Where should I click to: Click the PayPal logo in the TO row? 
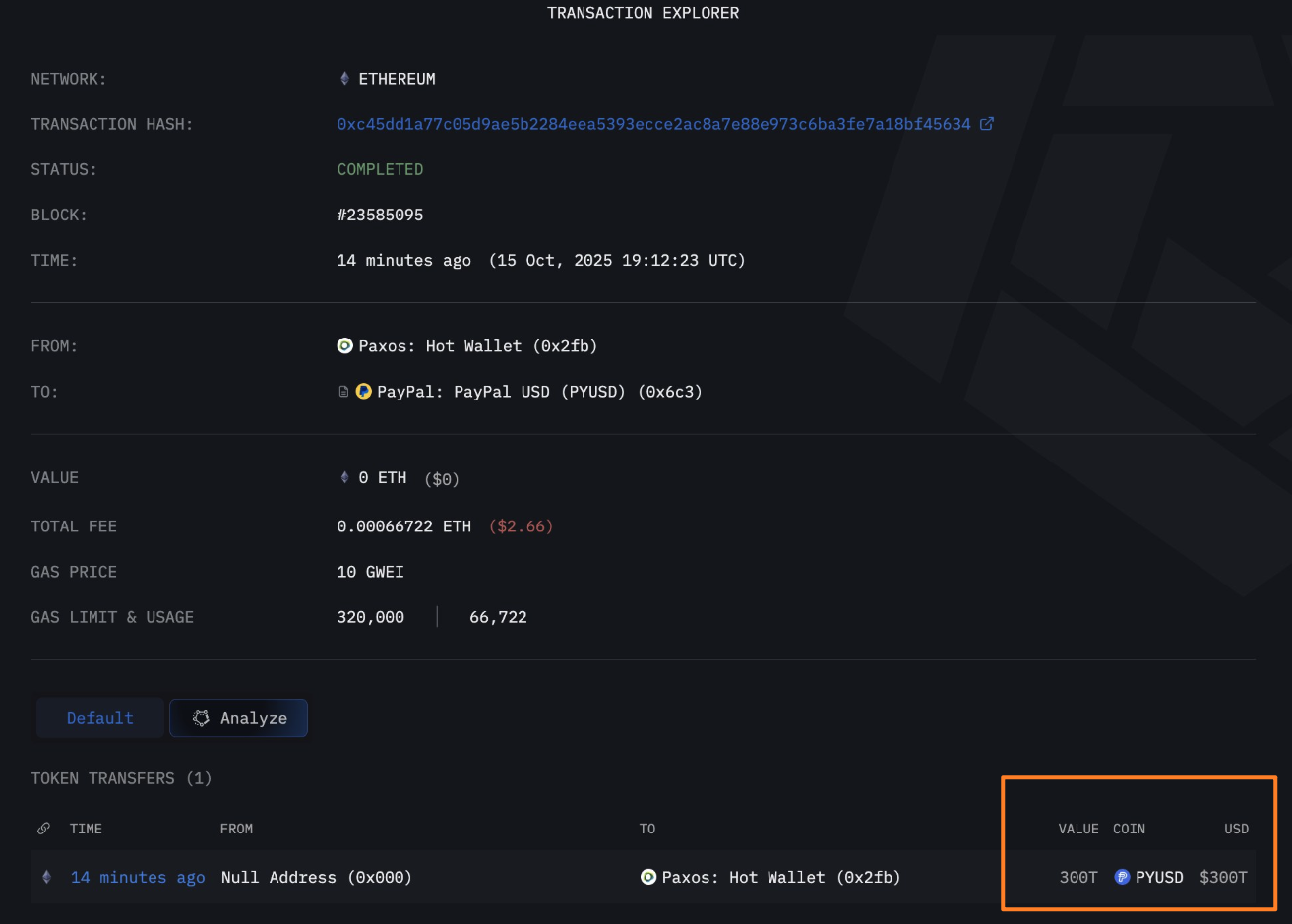coord(363,392)
